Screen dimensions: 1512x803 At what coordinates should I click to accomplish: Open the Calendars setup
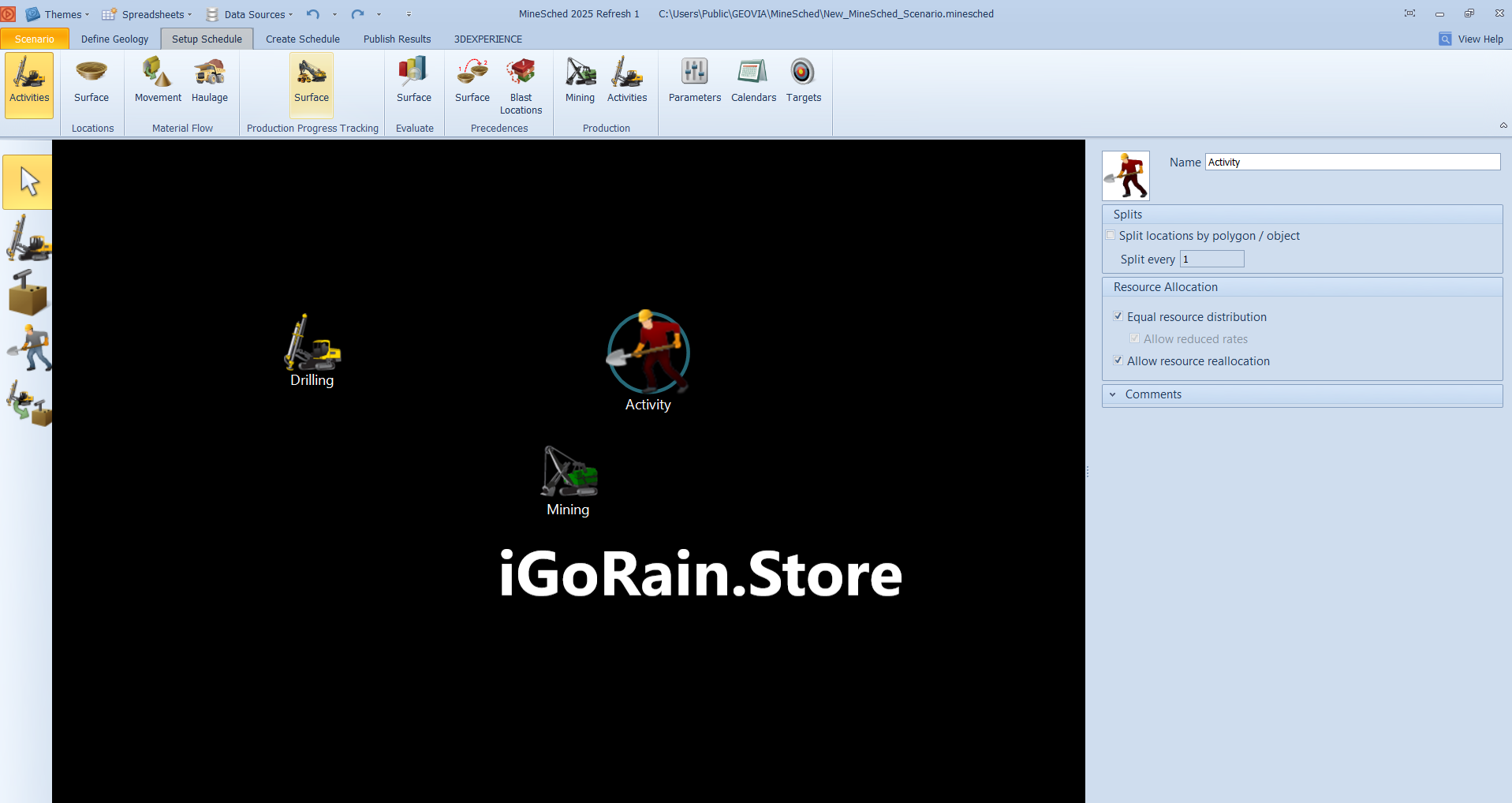[x=753, y=80]
